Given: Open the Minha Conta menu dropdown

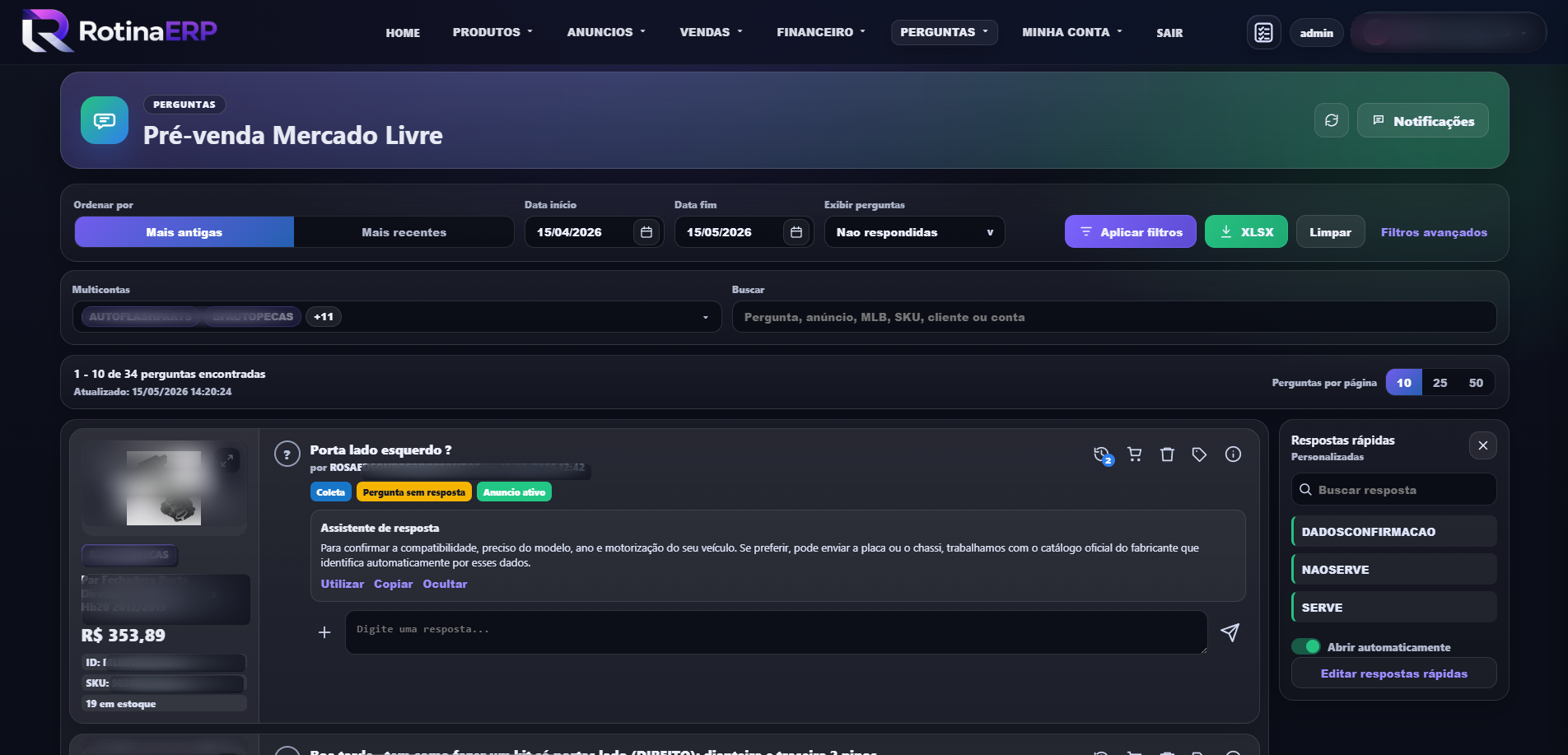Looking at the screenshot, I should [1072, 32].
